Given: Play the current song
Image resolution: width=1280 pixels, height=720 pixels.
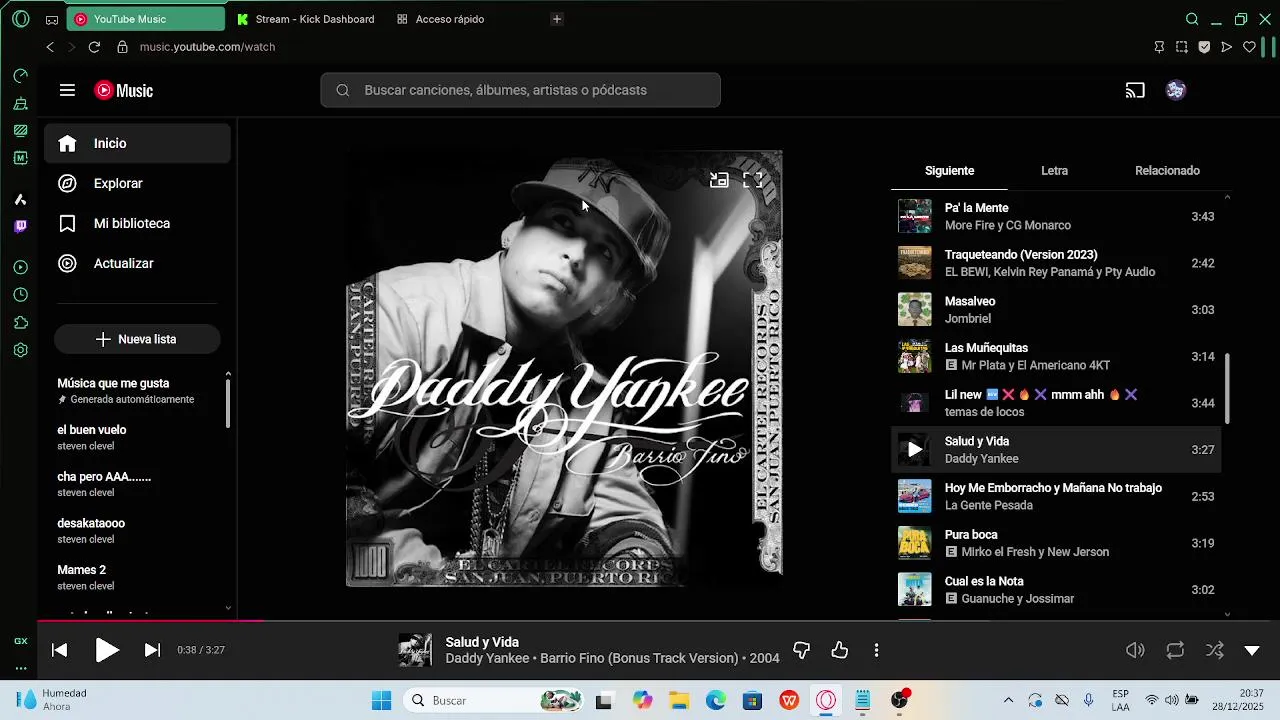Looking at the screenshot, I should click(x=107, y=650).
